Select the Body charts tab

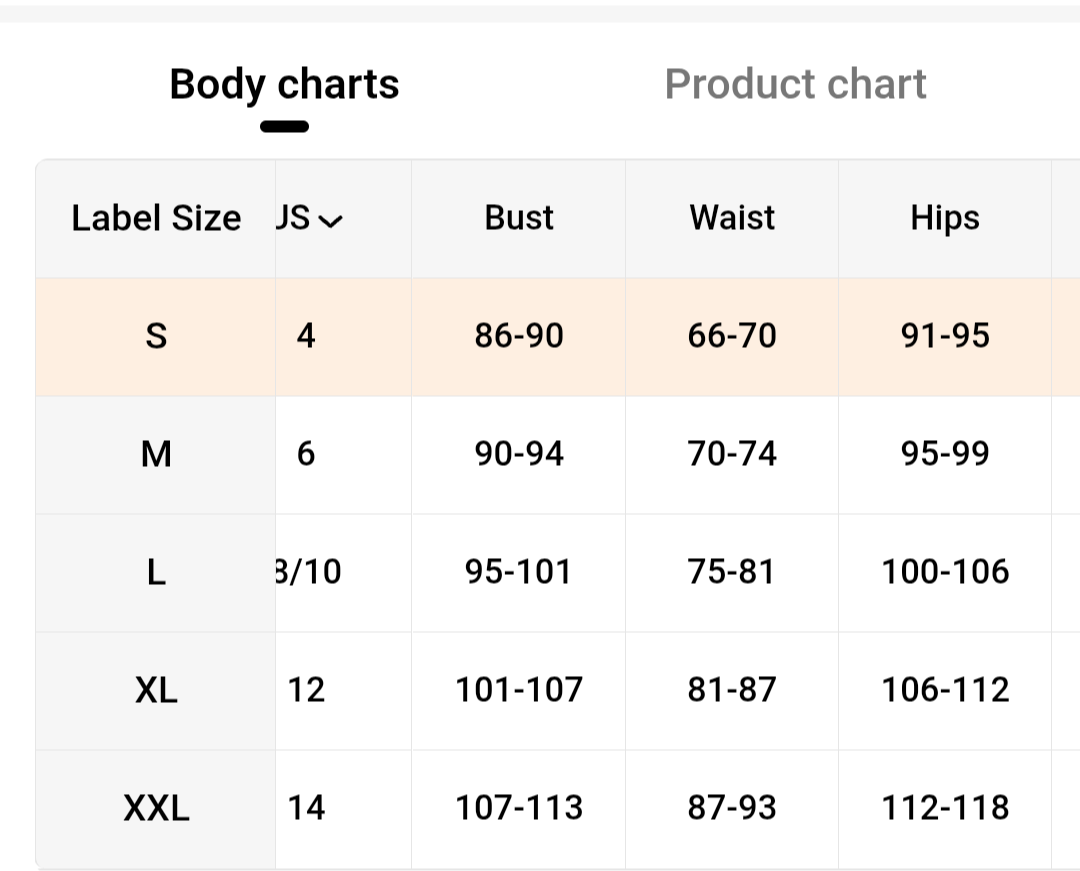pos(284,84)
